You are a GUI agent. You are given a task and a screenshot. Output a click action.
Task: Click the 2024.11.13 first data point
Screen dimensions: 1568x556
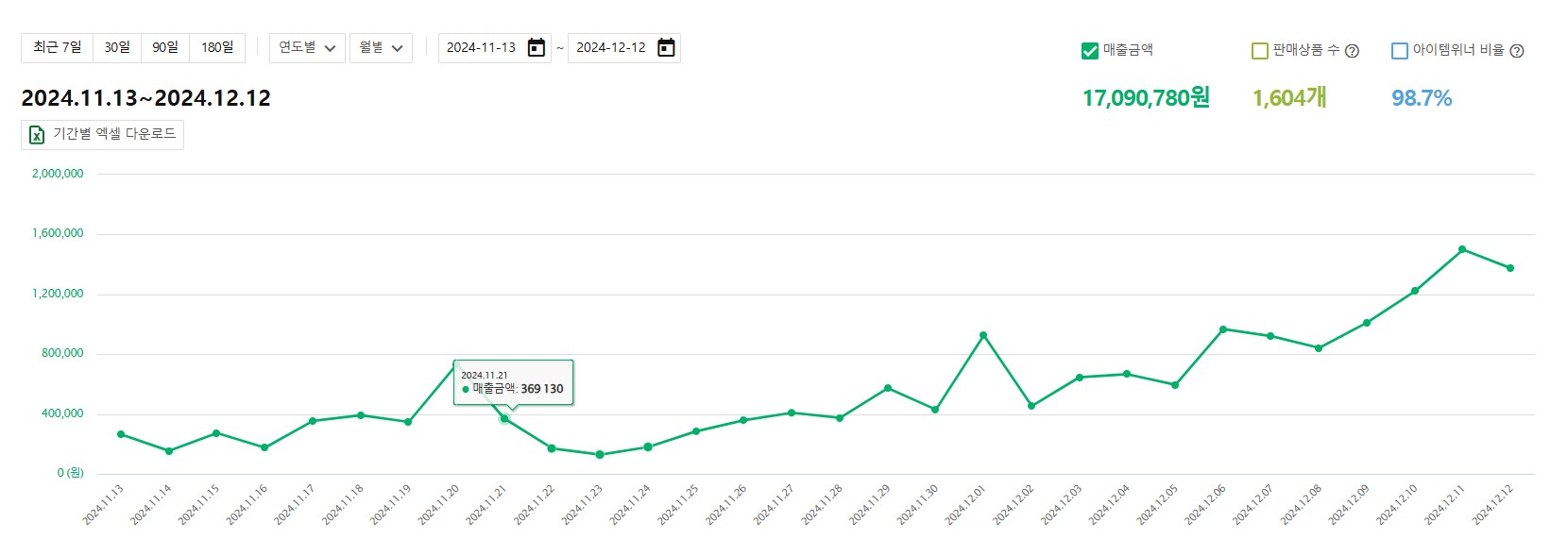121,434
